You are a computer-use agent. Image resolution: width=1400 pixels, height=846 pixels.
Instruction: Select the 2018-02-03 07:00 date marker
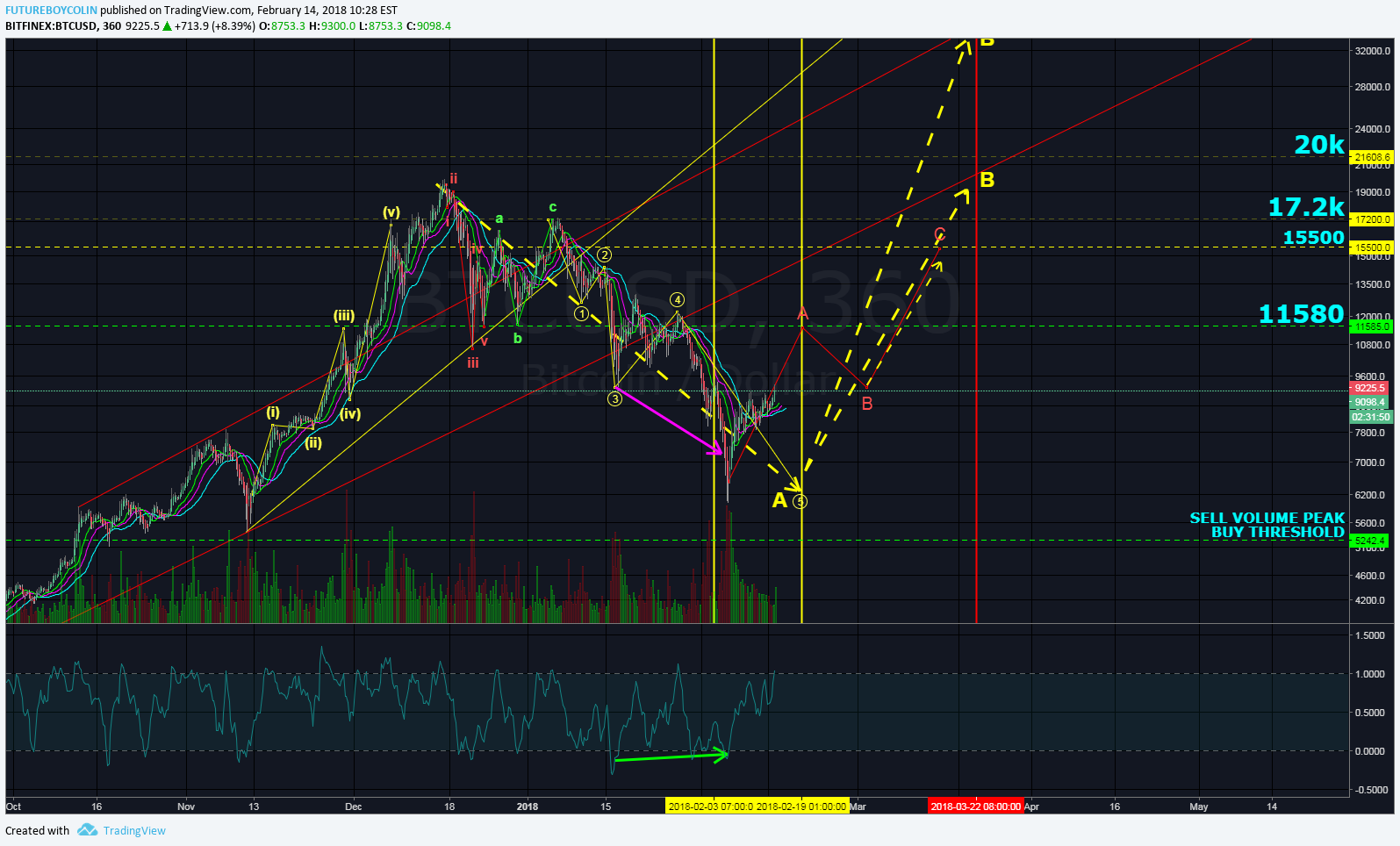click(x=710, y=807)
